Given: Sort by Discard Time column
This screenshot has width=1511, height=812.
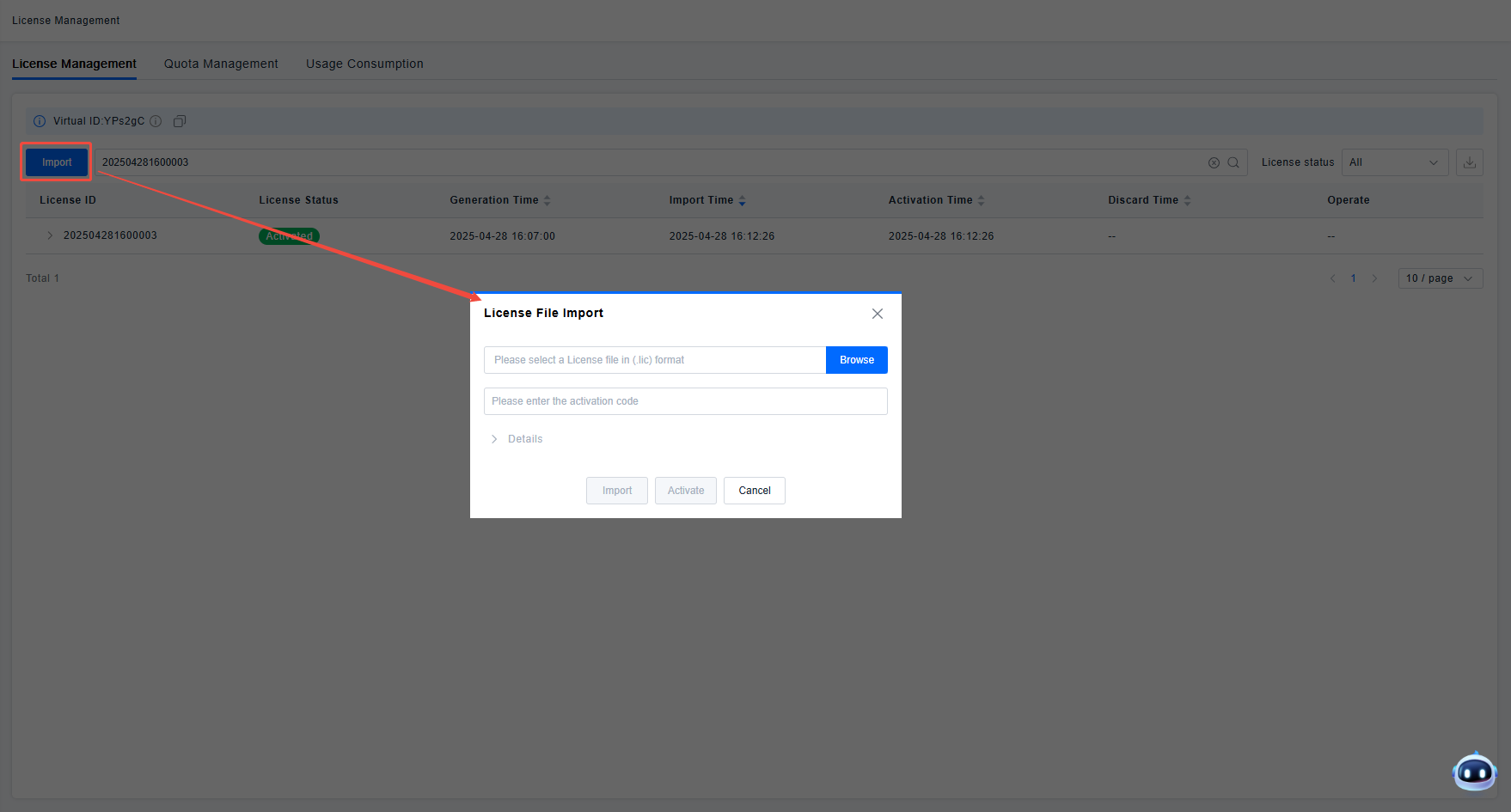Looking at the screenshot, I should (1187, 200).
